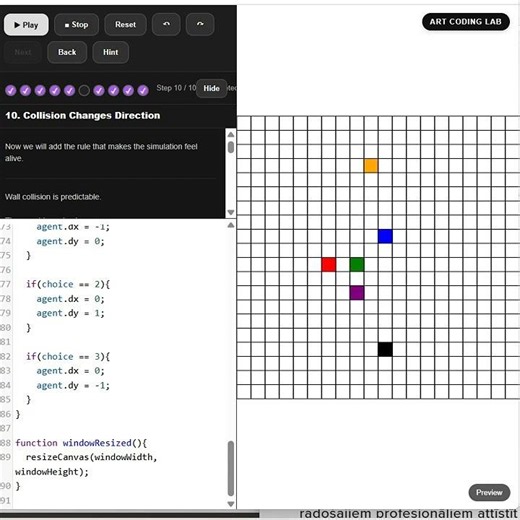Click 'agent.dx = 0;' on line 83
Image resolution: width=520 pixels, height=520 pixels.
70,371
